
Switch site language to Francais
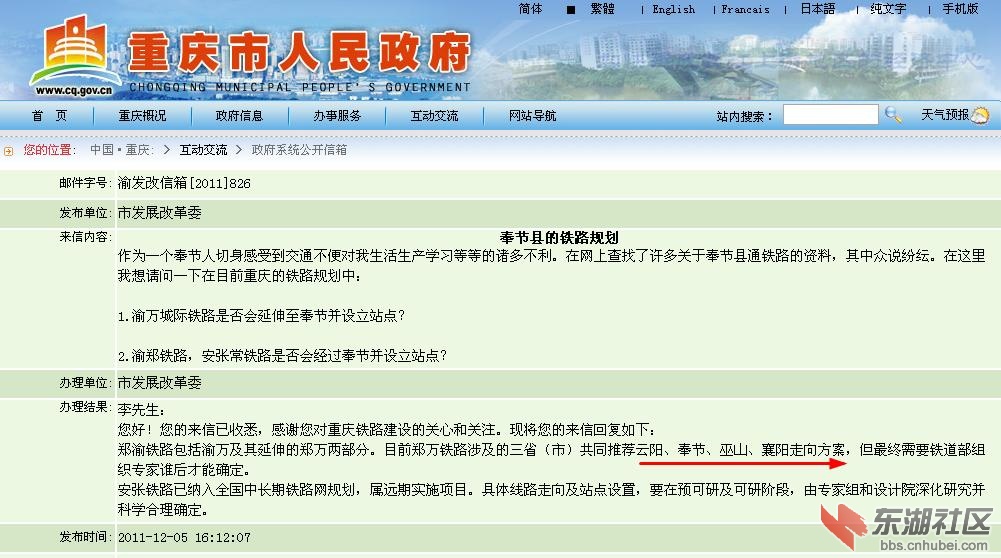745,10
